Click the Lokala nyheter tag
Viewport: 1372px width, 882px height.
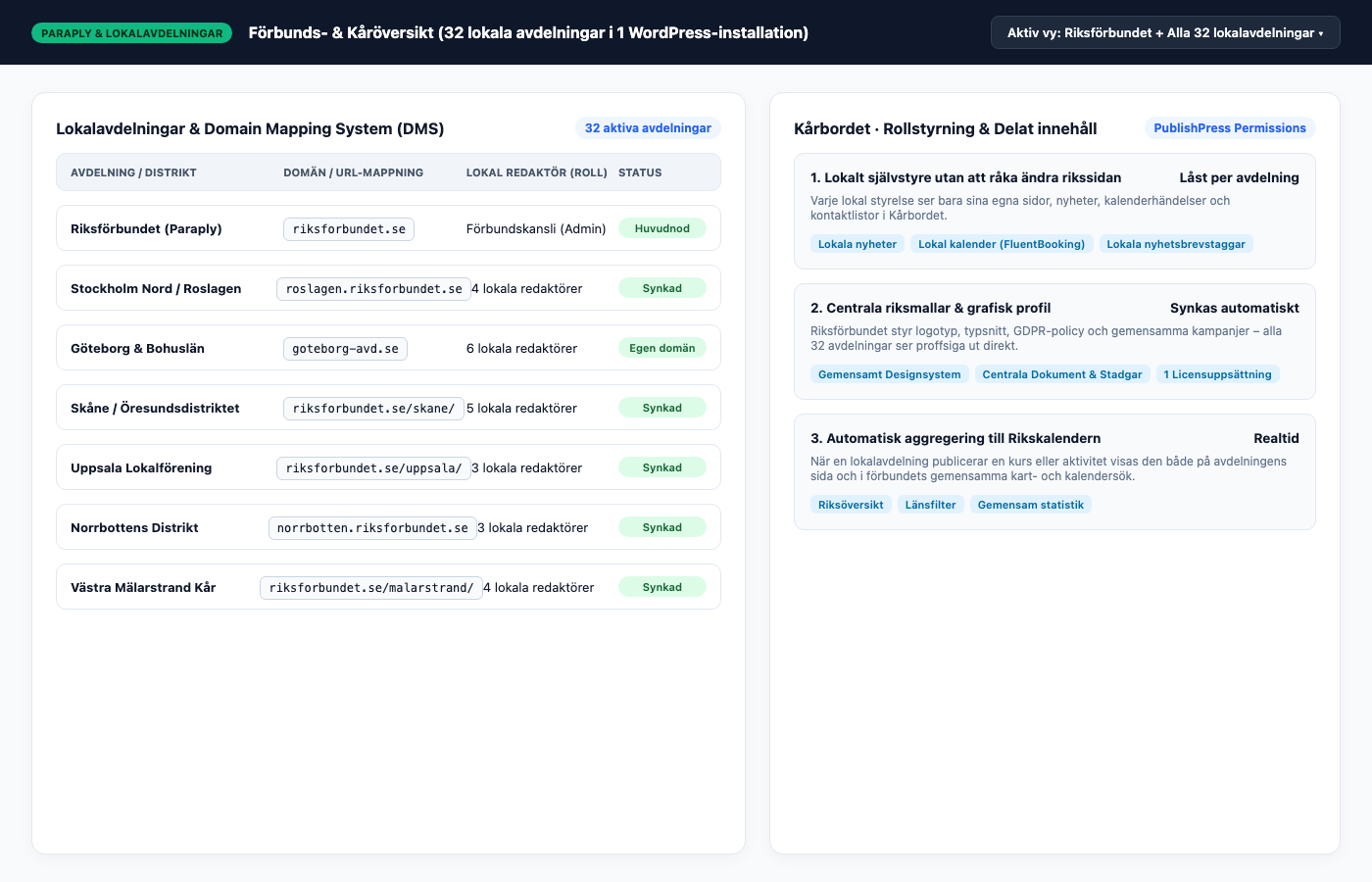(857, 244)
